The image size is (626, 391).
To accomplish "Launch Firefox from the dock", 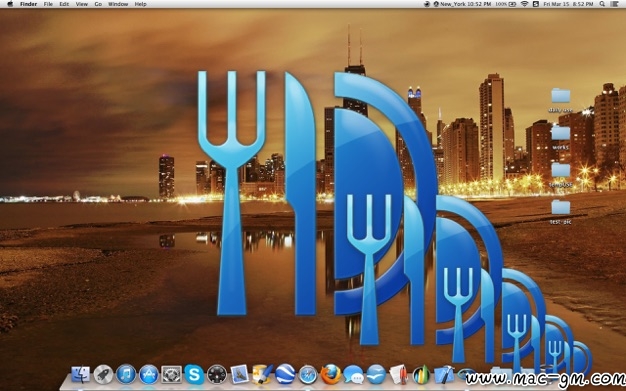I will point(331,375).
